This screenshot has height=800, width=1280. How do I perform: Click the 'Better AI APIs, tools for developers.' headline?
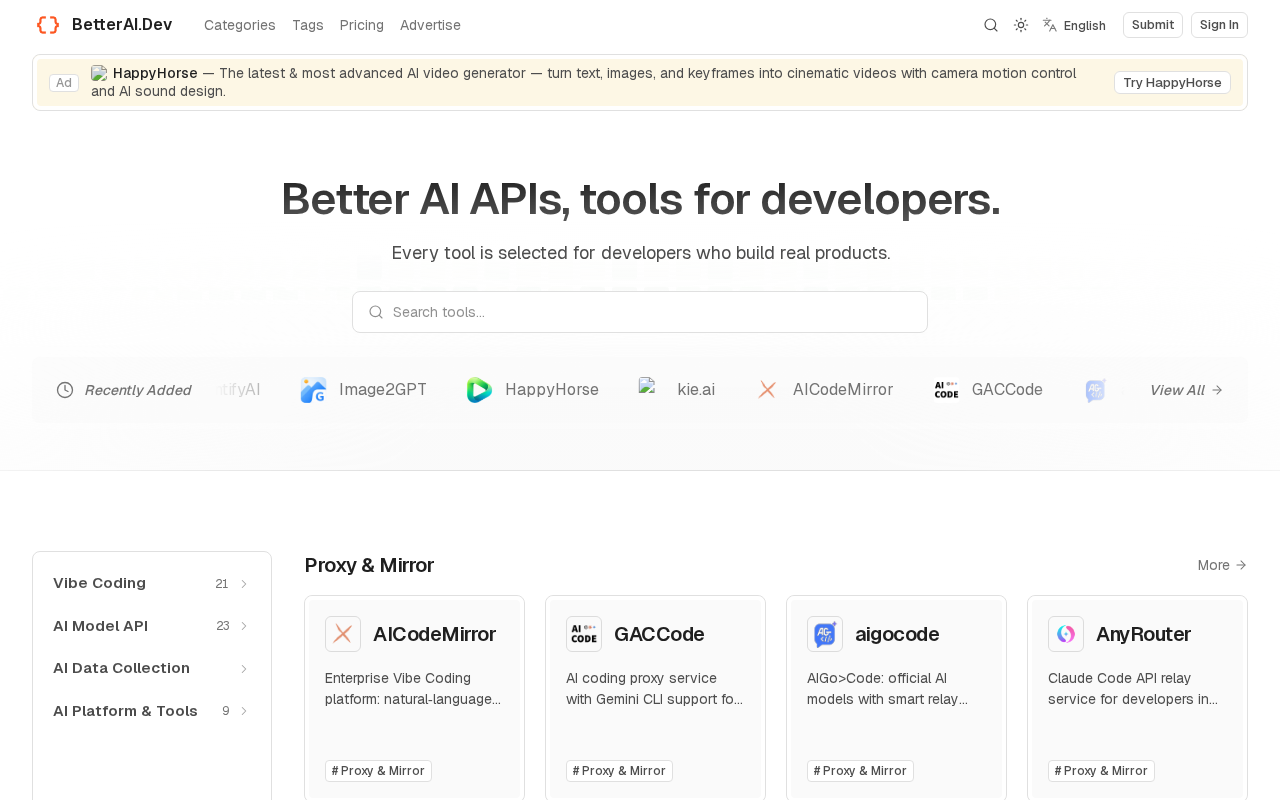(640, 199)
